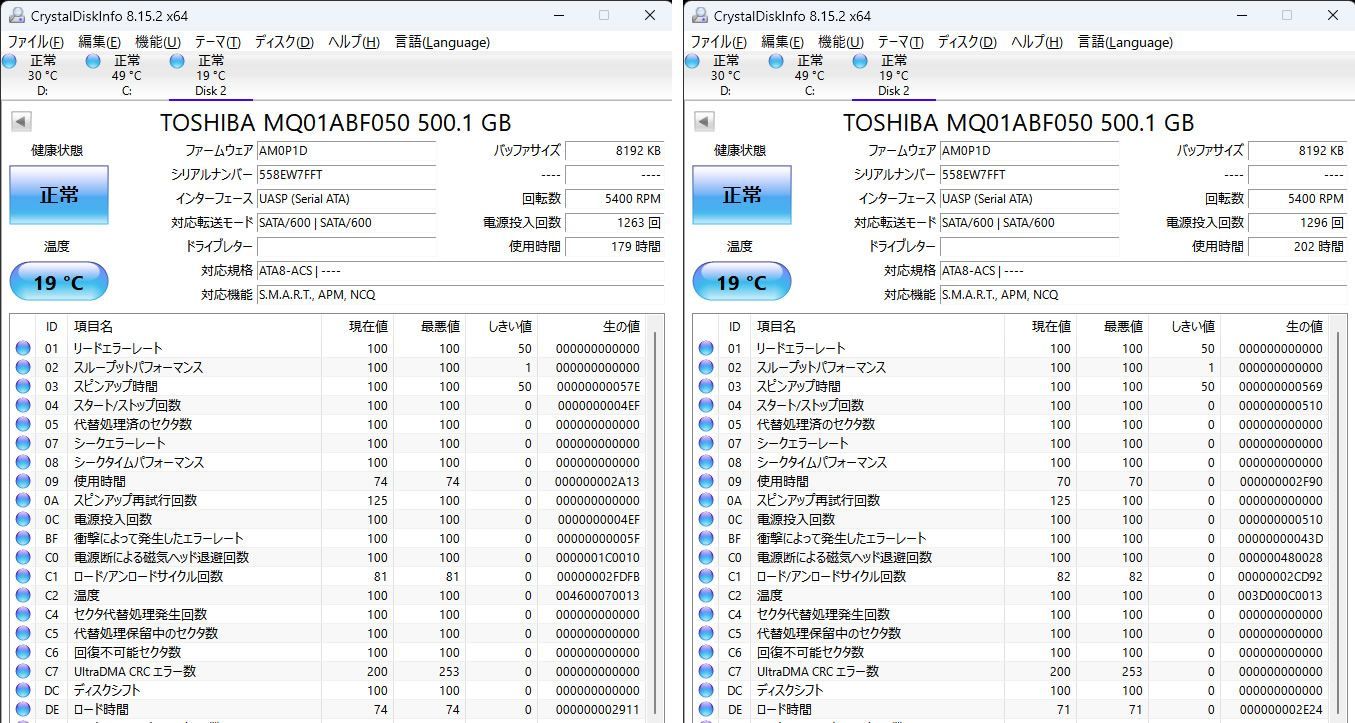Viewport: 1355px width, 723px height.
Task: Click the firmware field showing AM0P1D
Action: (x=346, y=151)
